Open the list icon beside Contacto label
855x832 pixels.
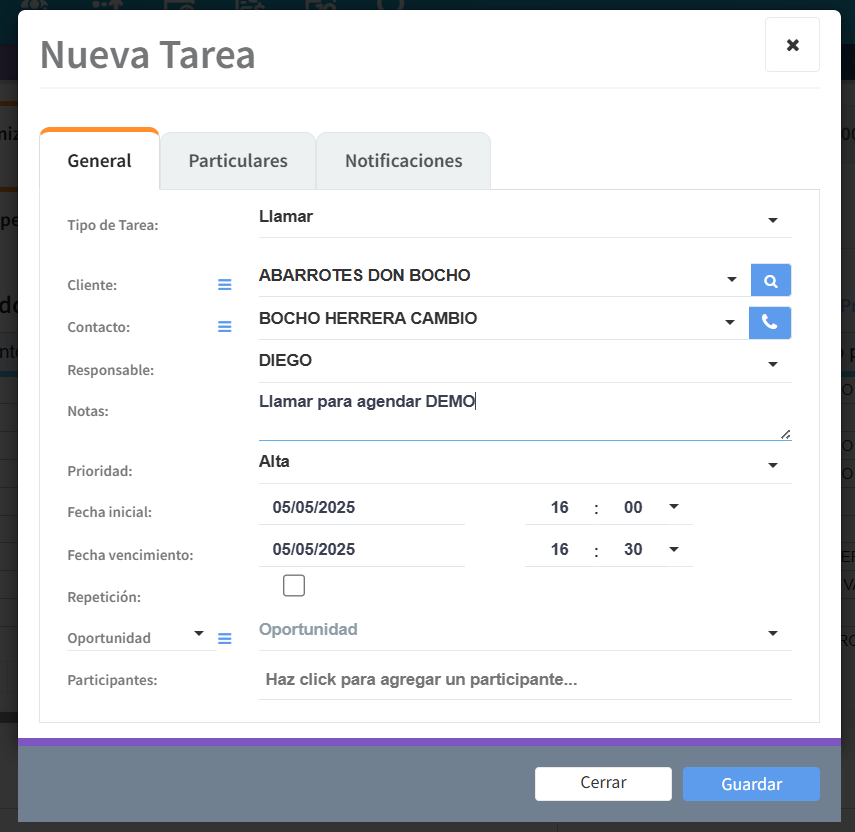(x=225, y=327)
